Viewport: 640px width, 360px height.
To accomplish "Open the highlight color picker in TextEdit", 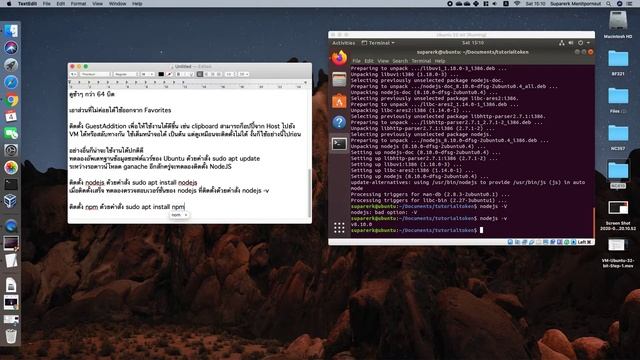I will [170, 74].
